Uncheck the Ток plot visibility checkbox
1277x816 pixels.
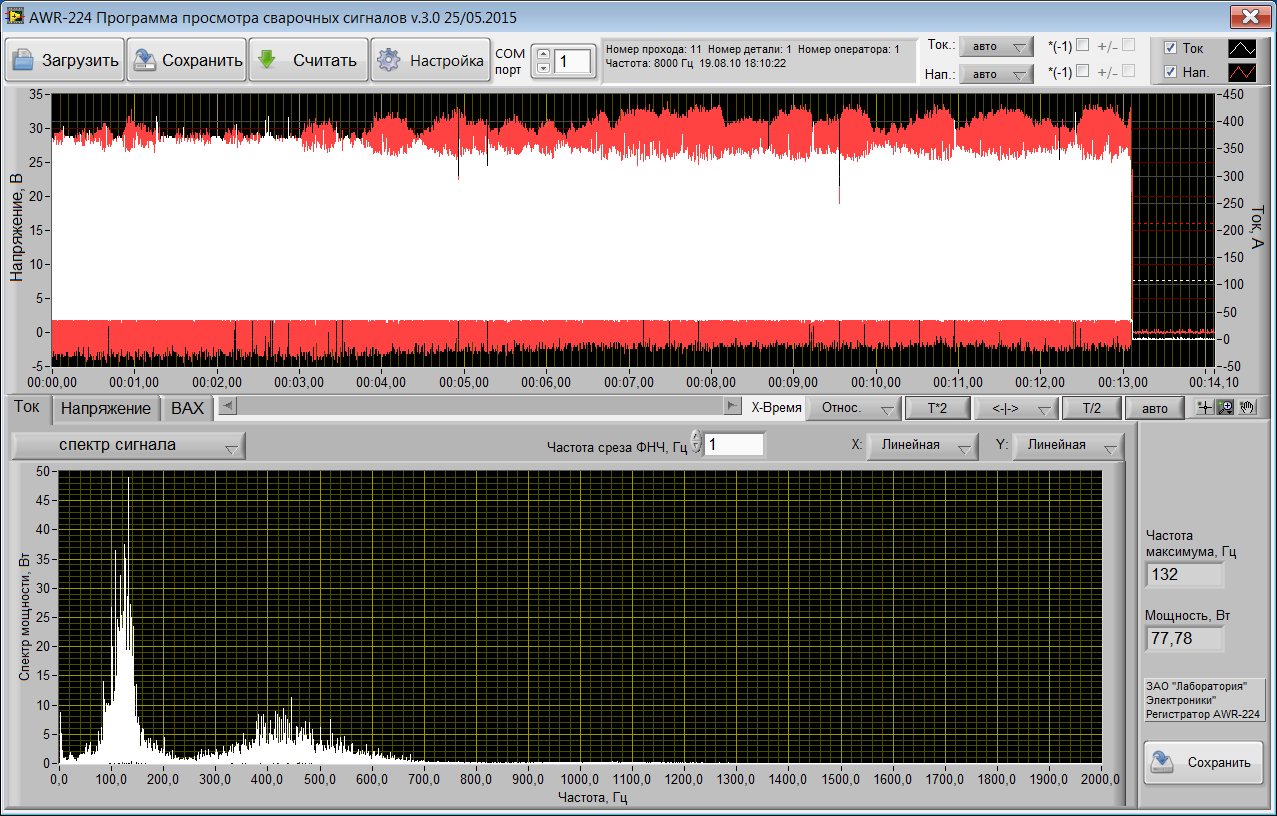pos(1171,47)
